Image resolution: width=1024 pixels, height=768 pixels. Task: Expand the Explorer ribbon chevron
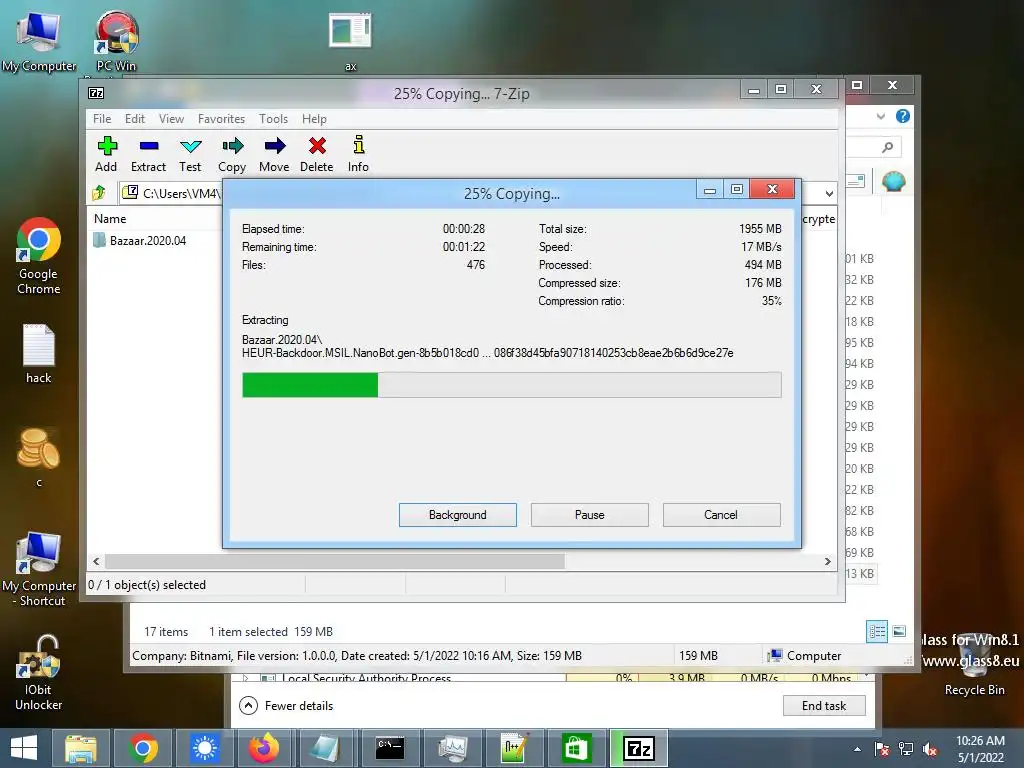tap(880, 116)
